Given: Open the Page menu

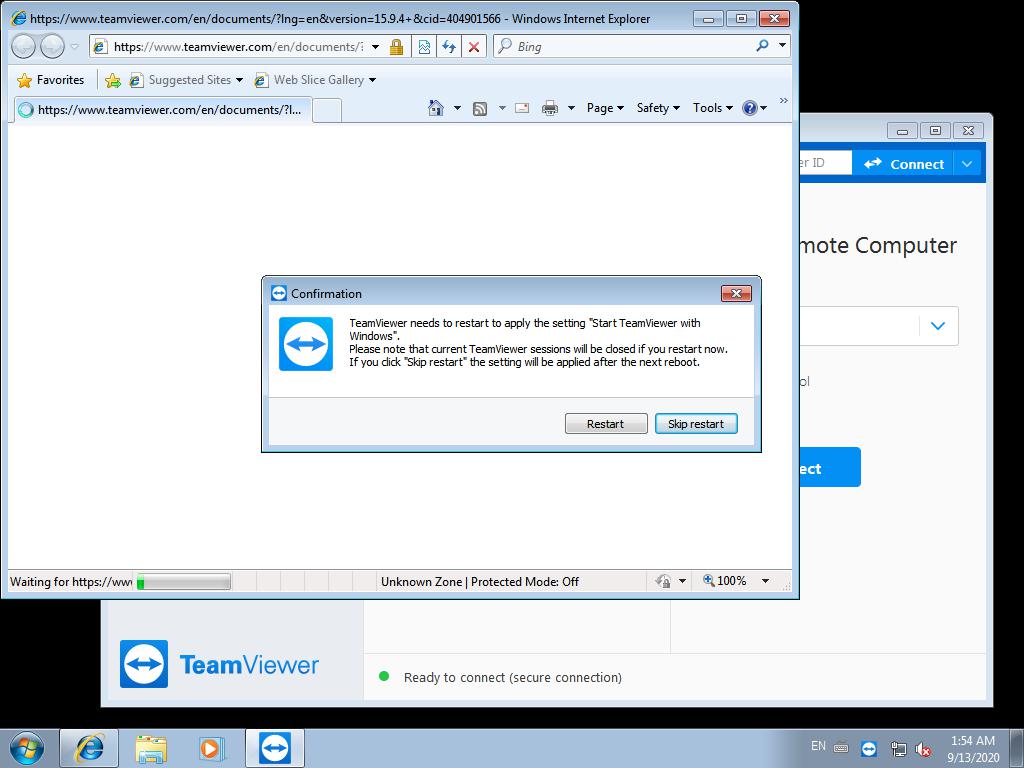Looking at the screenshot, I should (605, 108).
